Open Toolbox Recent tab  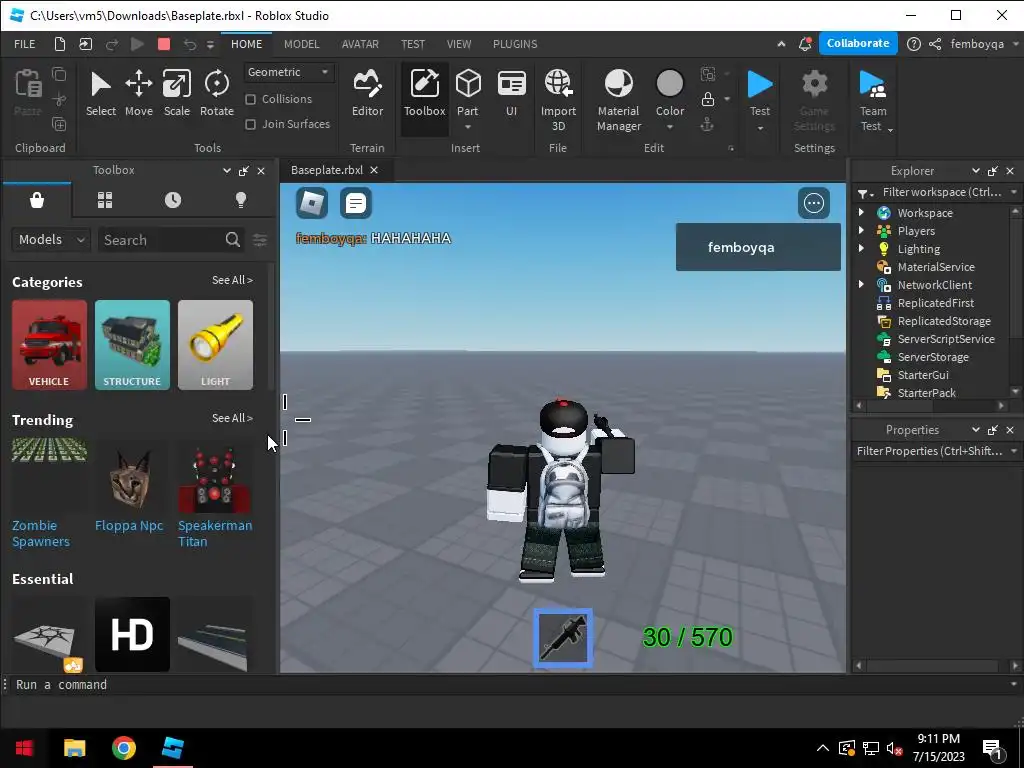pyautogui.click(x=173, y=200)
